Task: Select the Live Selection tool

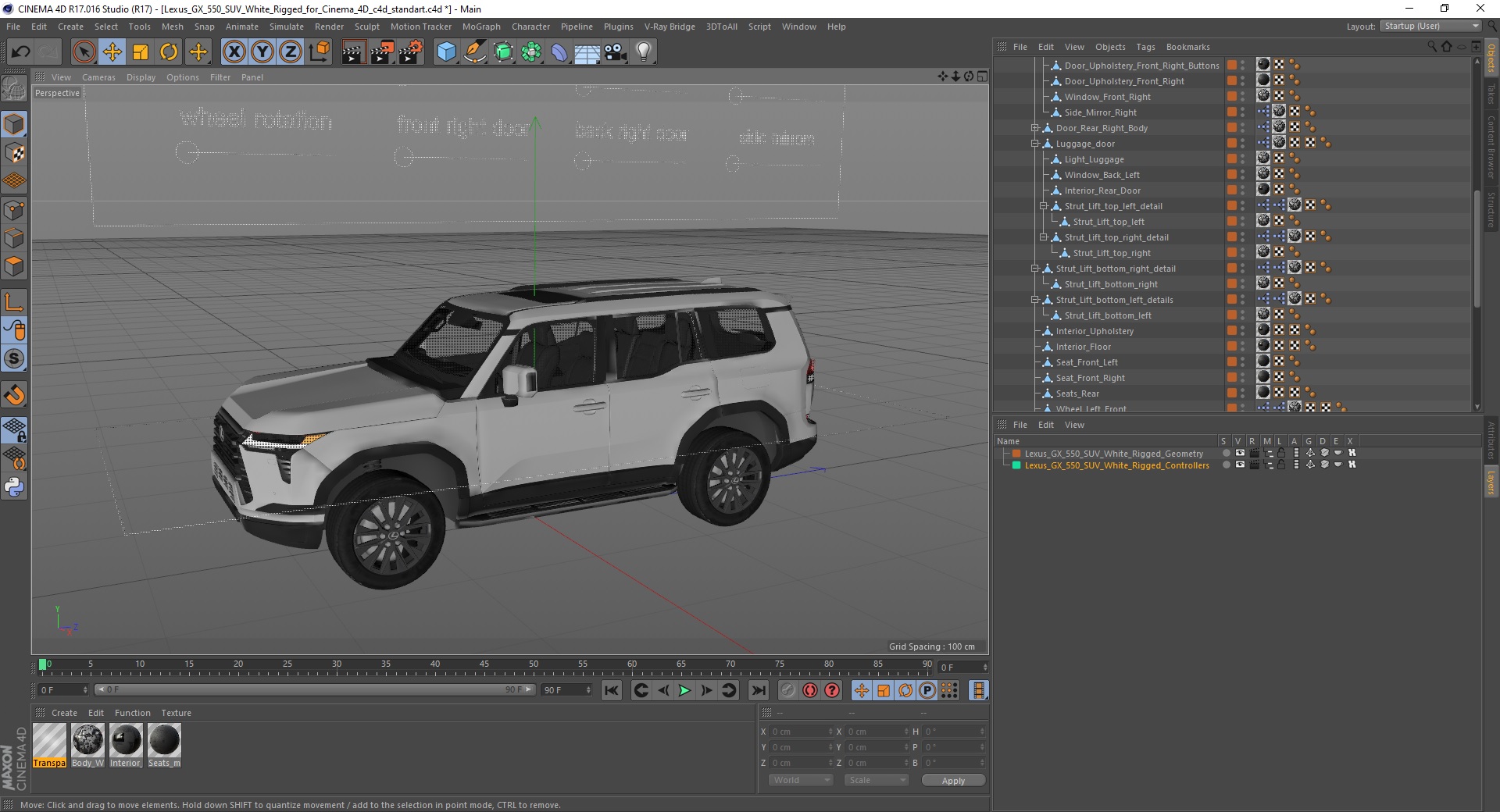Action: click(x=84, y=52)
